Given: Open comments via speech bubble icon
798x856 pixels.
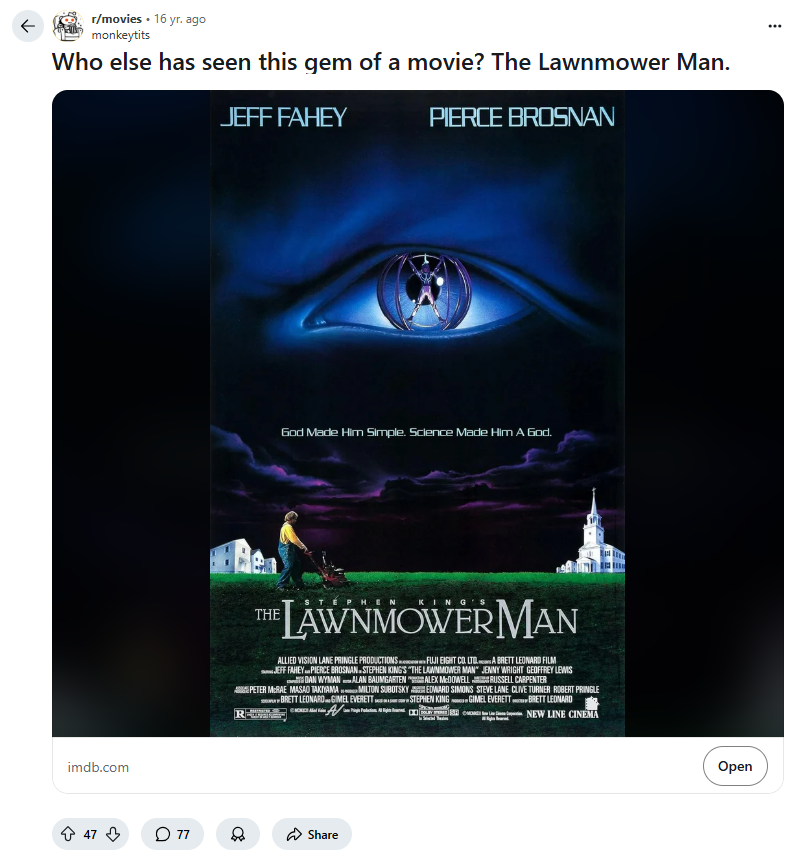Looking at the screenshot, I should point(163,834).
